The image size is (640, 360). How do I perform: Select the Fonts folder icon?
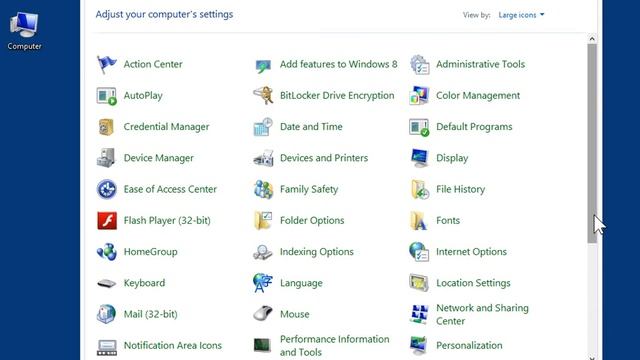point(419,221)
